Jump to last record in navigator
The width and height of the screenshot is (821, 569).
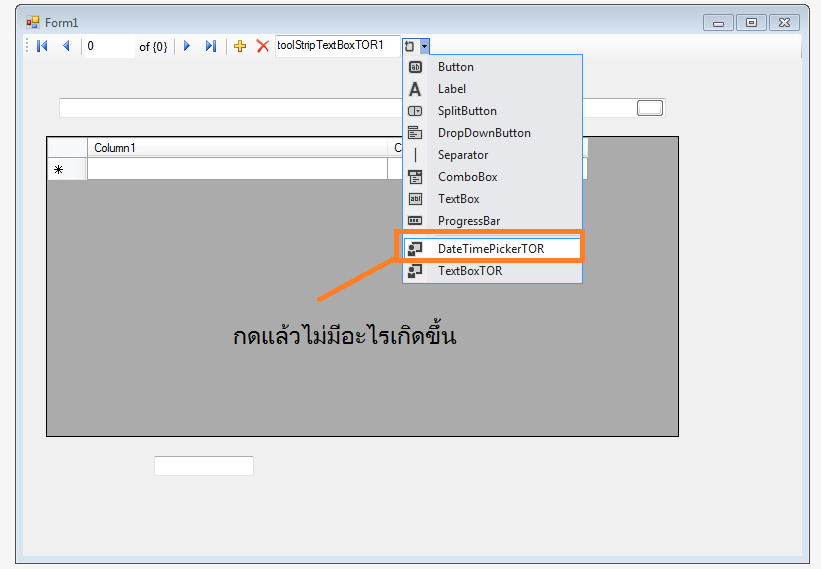[211, 46]
